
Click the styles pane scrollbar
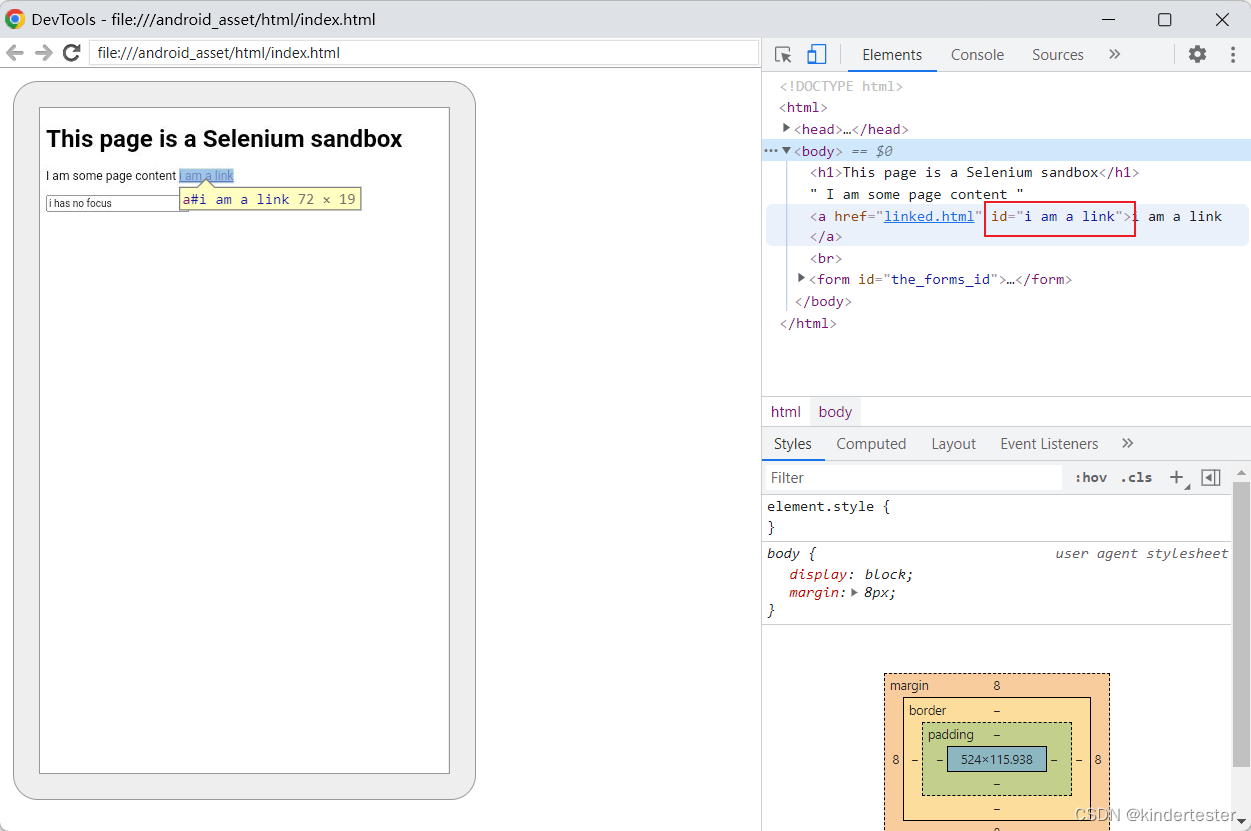tap(1241, 625)
